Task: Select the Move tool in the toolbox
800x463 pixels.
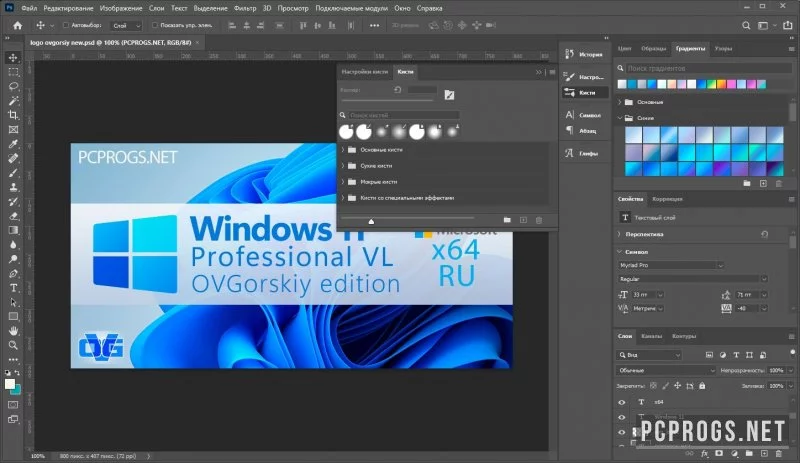Action: tap(13, 57)
